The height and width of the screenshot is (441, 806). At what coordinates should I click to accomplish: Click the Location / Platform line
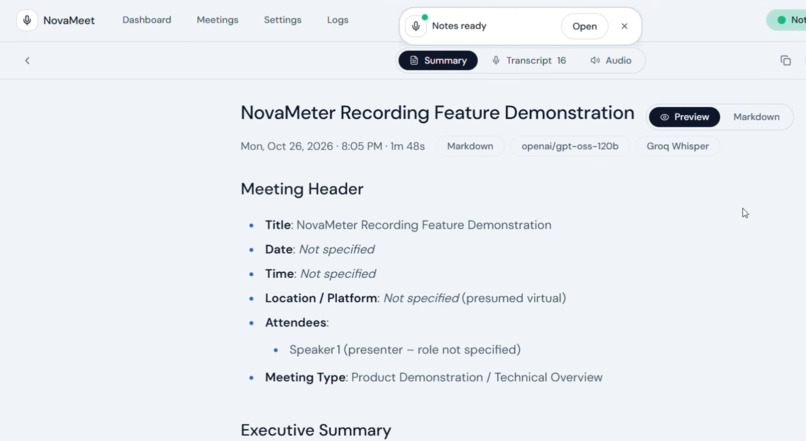[415, 298]
